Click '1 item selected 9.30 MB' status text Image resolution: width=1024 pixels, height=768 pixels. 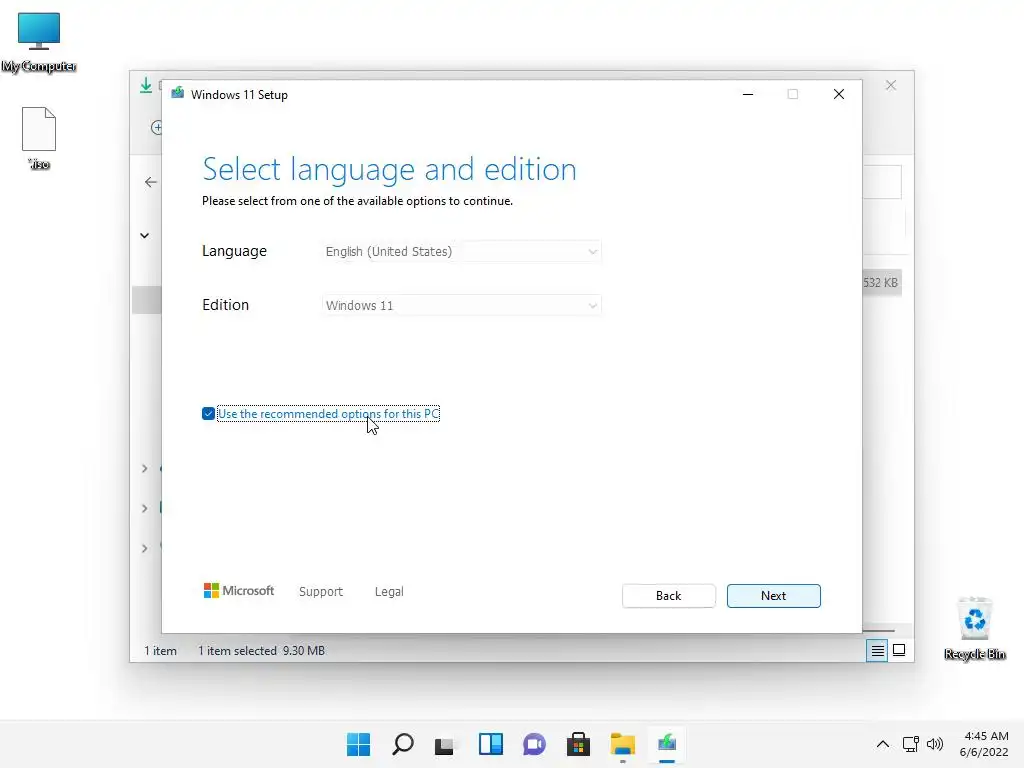[x=261, y=650]
